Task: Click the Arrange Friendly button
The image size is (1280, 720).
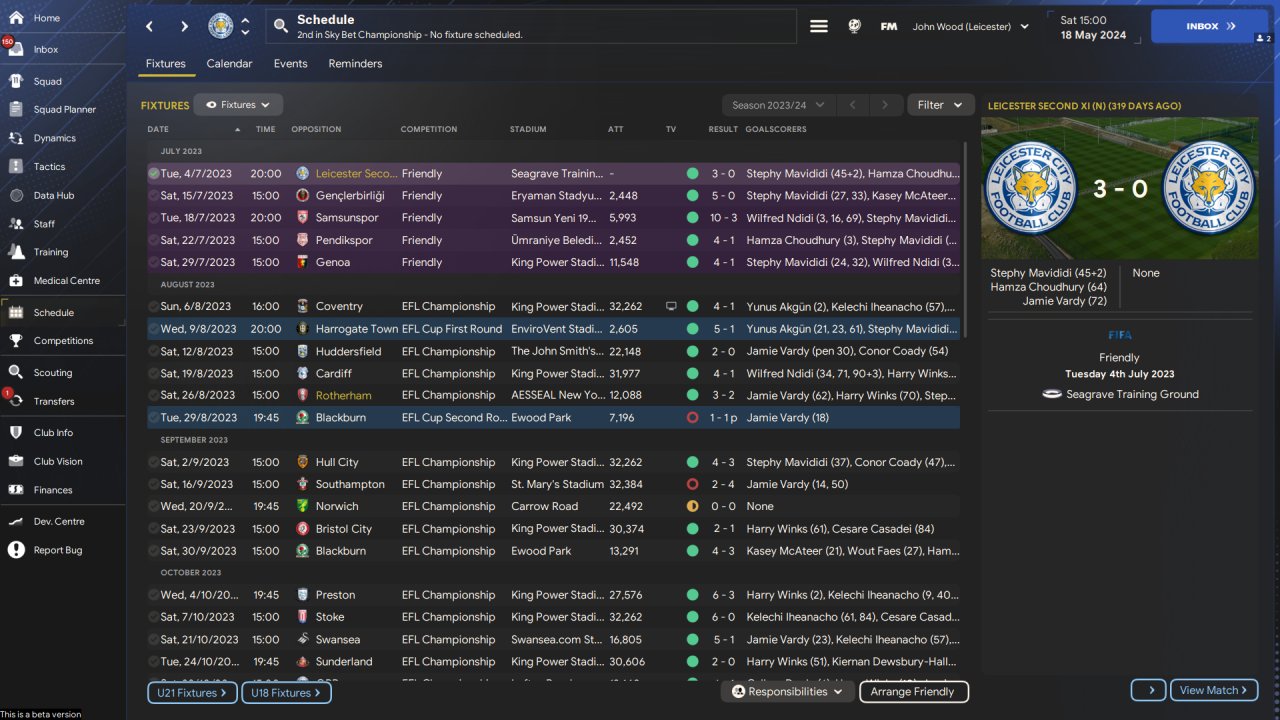Action: pos(913,691)
